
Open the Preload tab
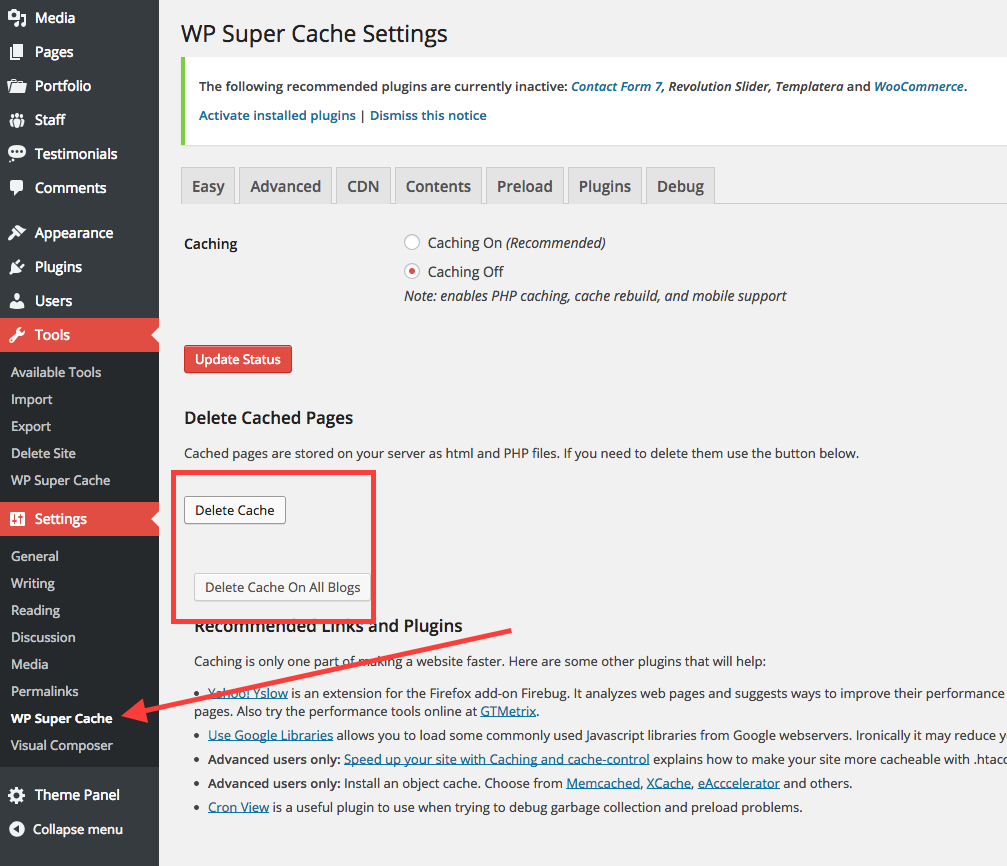coord(524,185)
